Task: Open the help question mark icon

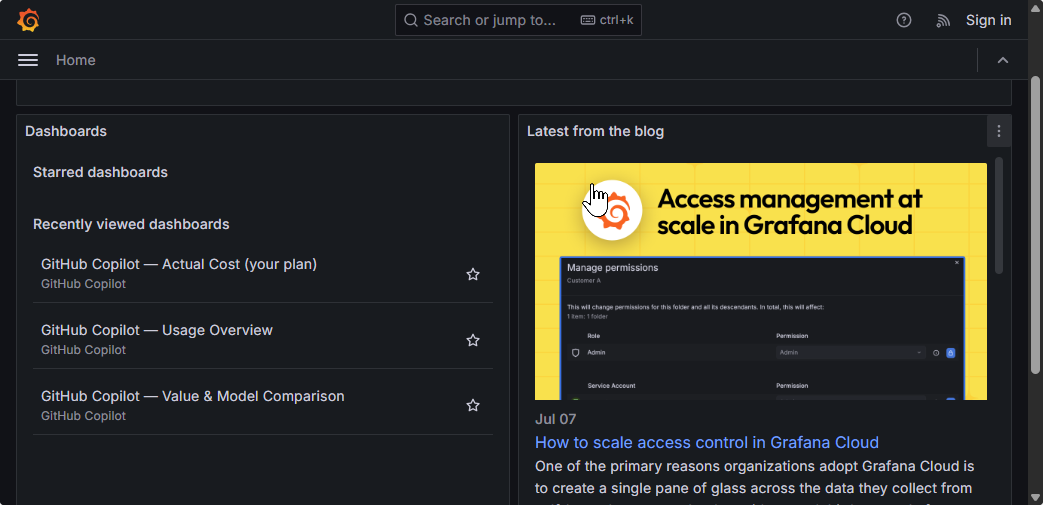Action: 903,20
